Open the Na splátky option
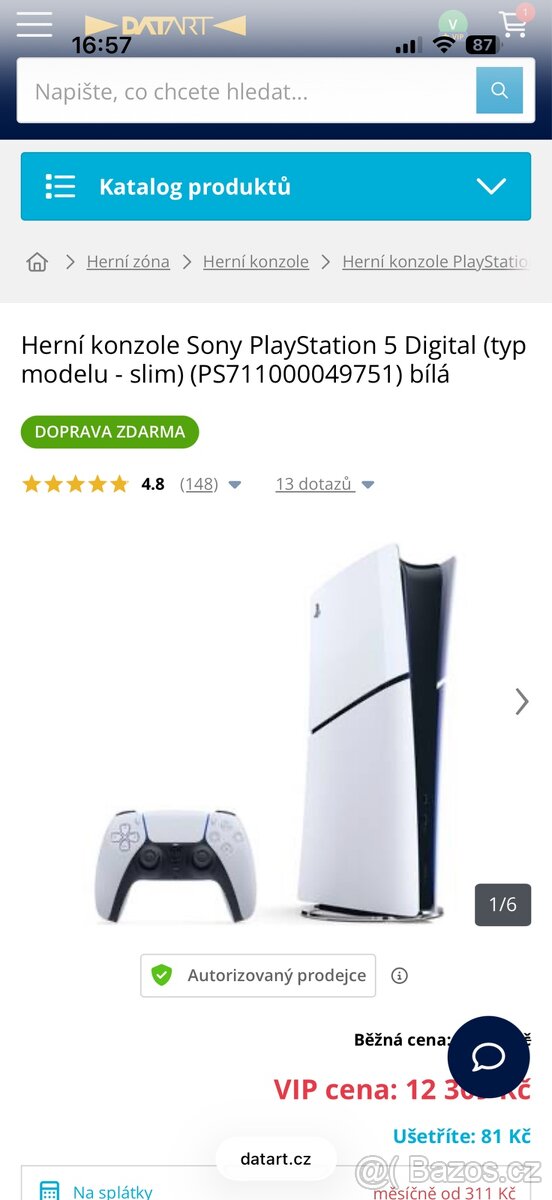Screen dimensions: 552x1200 click(113, 1191)
